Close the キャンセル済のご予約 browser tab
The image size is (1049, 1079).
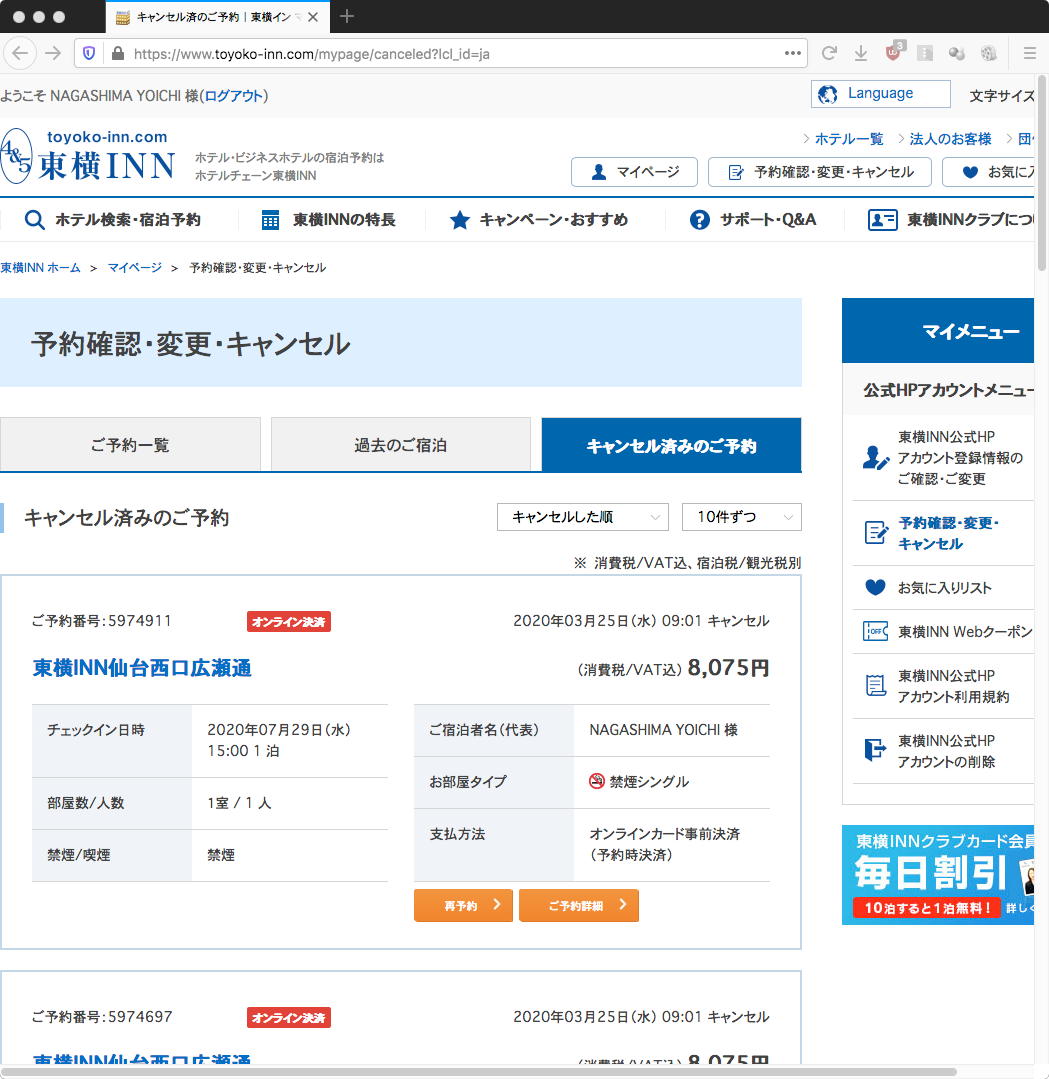(312, 17)
